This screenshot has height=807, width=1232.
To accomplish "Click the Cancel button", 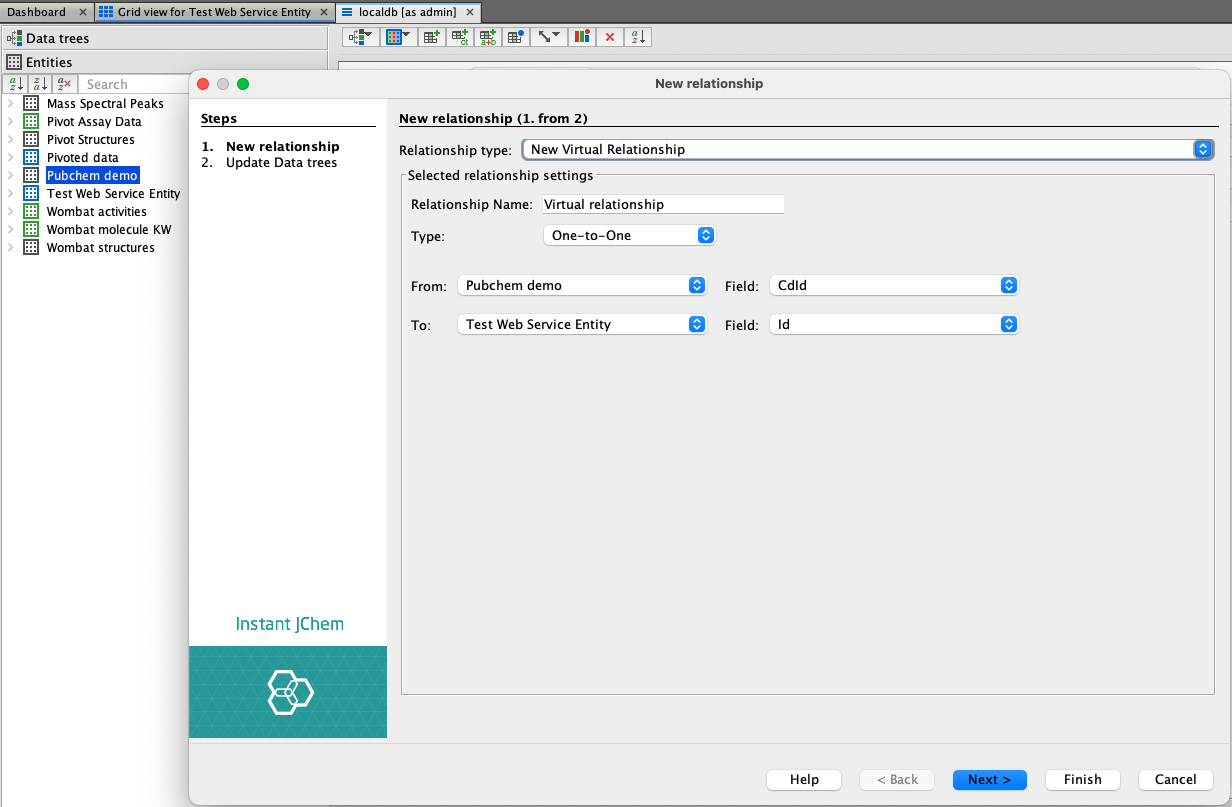I will 1175,779.
